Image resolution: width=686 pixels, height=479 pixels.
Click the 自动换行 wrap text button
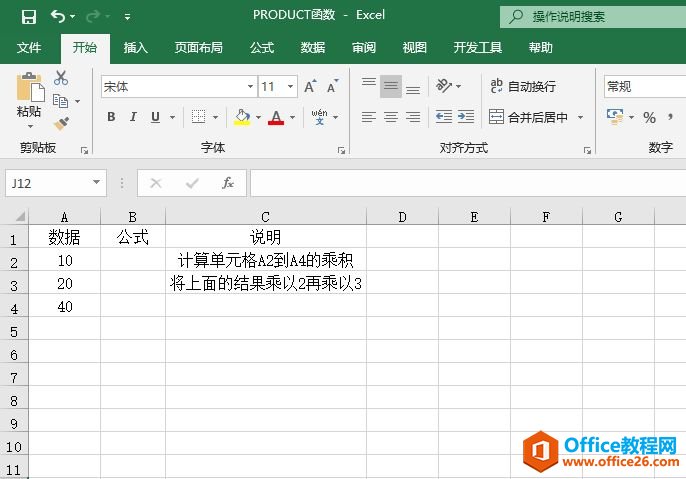(x=523, y=87)
